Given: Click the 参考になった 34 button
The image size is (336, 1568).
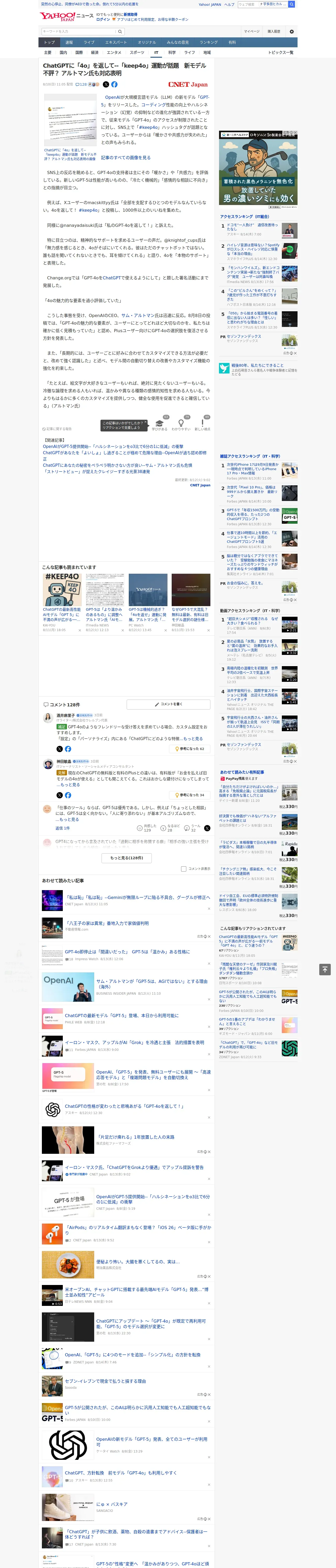Looking at the screenshot, I should pos(190,795).
